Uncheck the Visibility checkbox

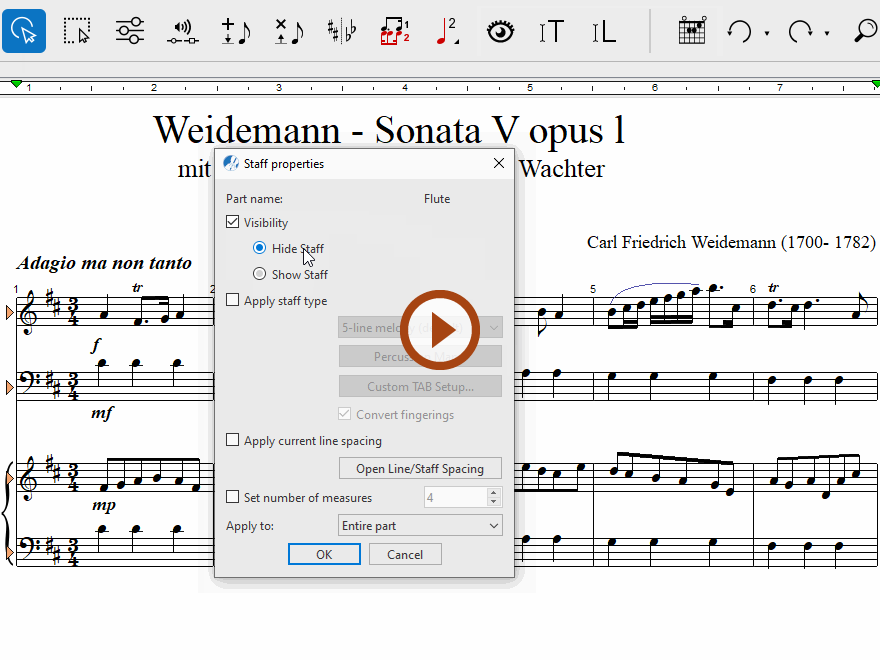tap(232, 222)
